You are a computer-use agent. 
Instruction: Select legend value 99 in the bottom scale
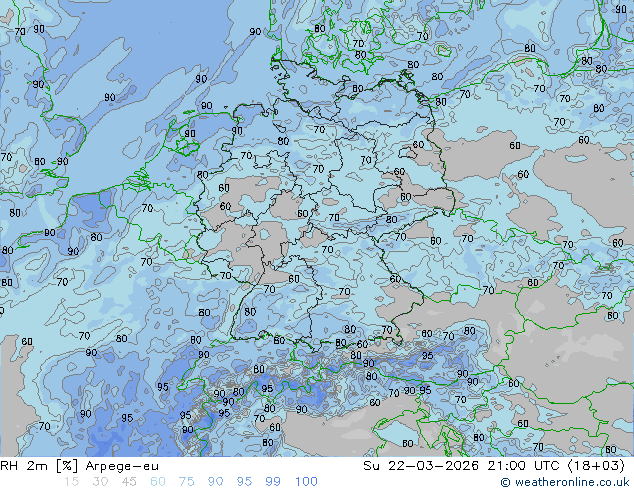(x=273, y=482)
